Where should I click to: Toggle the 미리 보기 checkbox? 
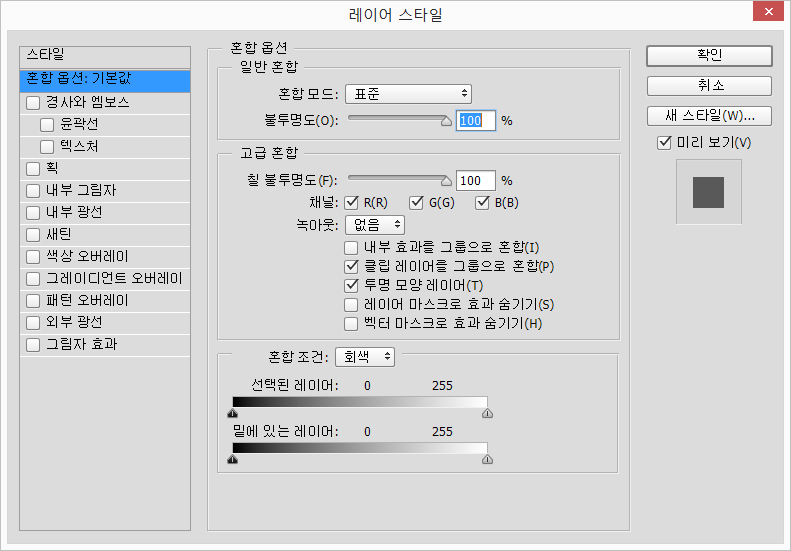(x=664, y=143)
